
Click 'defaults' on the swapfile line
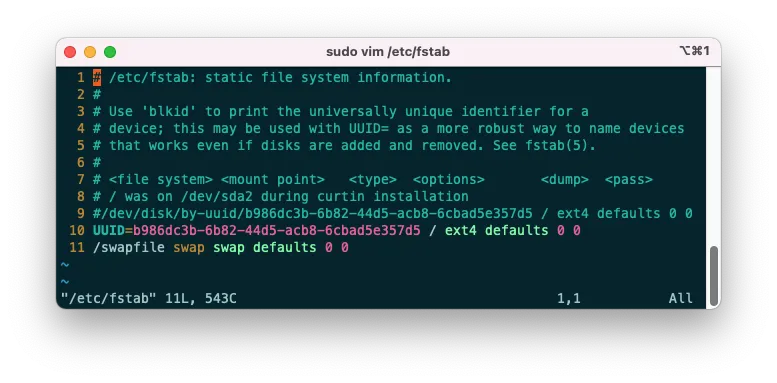click(284, 248)
